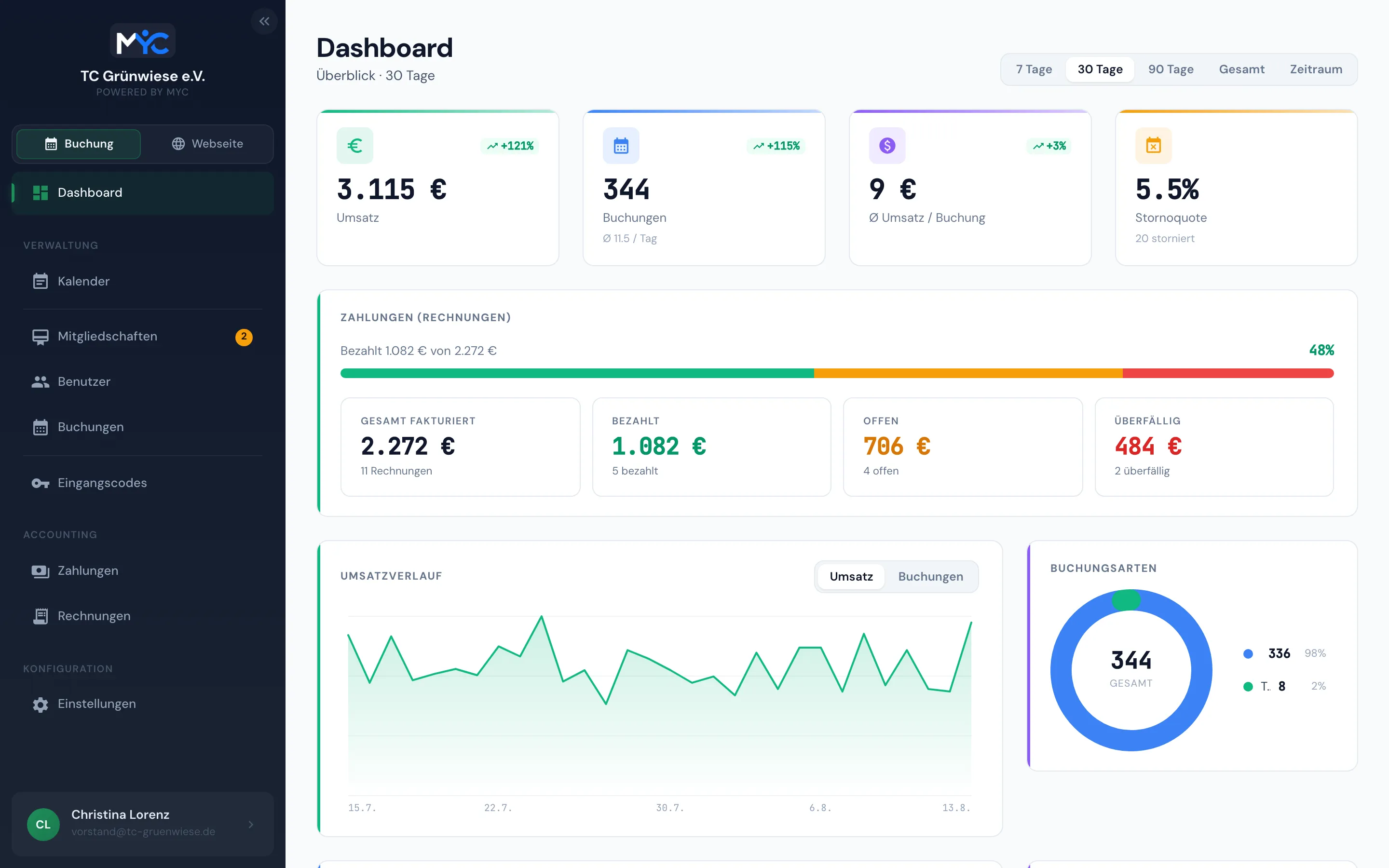Viewport: 1389px width, 868px height.
Task: Select the Gesamt range tab
Action: [1241, 69]
